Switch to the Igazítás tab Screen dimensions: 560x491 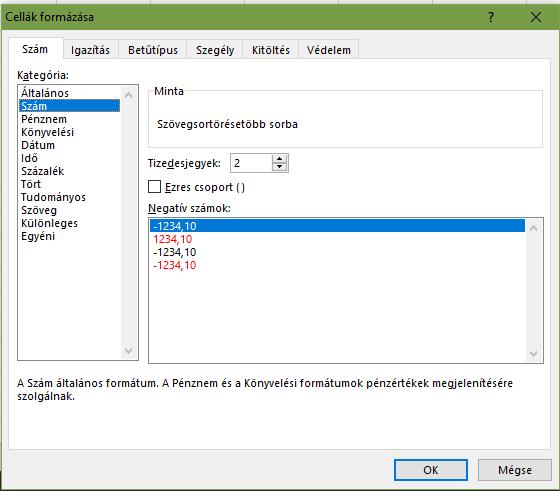(x=90, y=50)
